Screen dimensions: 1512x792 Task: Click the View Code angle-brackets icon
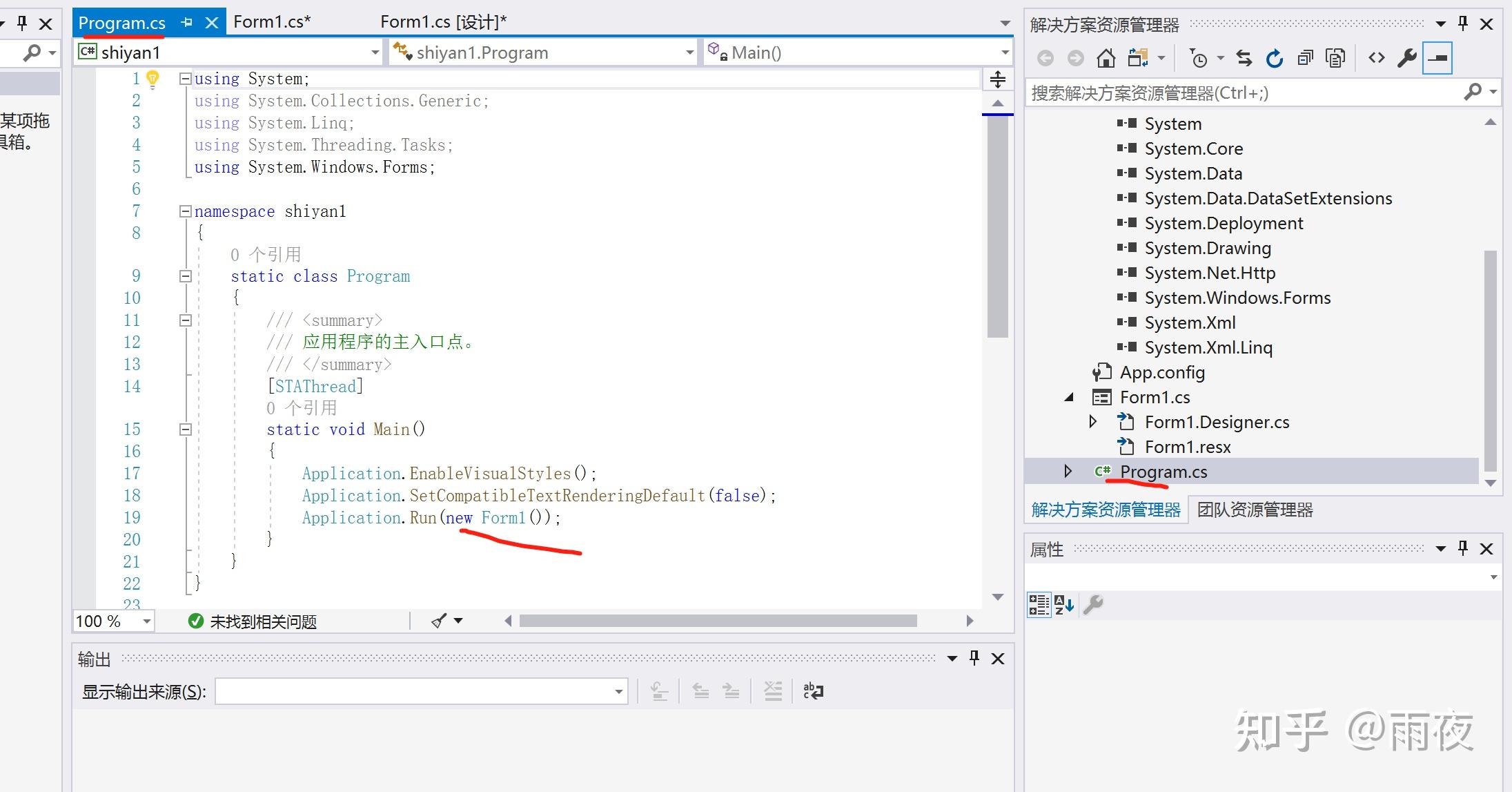[x=1376, y=59]
